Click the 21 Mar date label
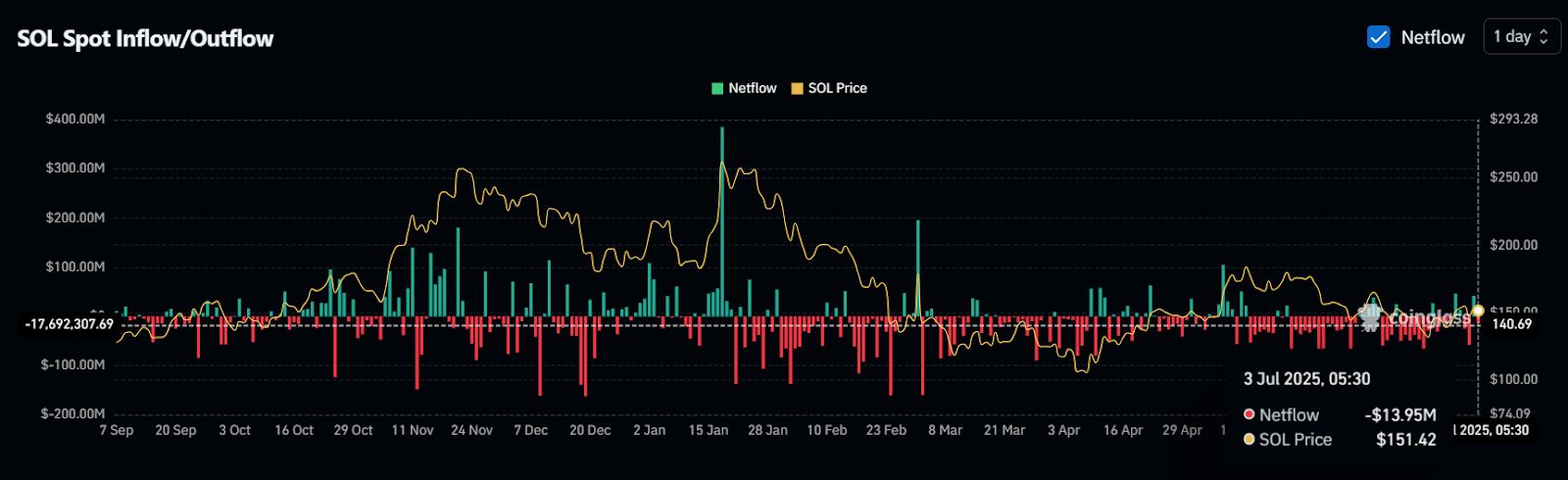This screenshot has height=480, width=1568. (1004, 430)
